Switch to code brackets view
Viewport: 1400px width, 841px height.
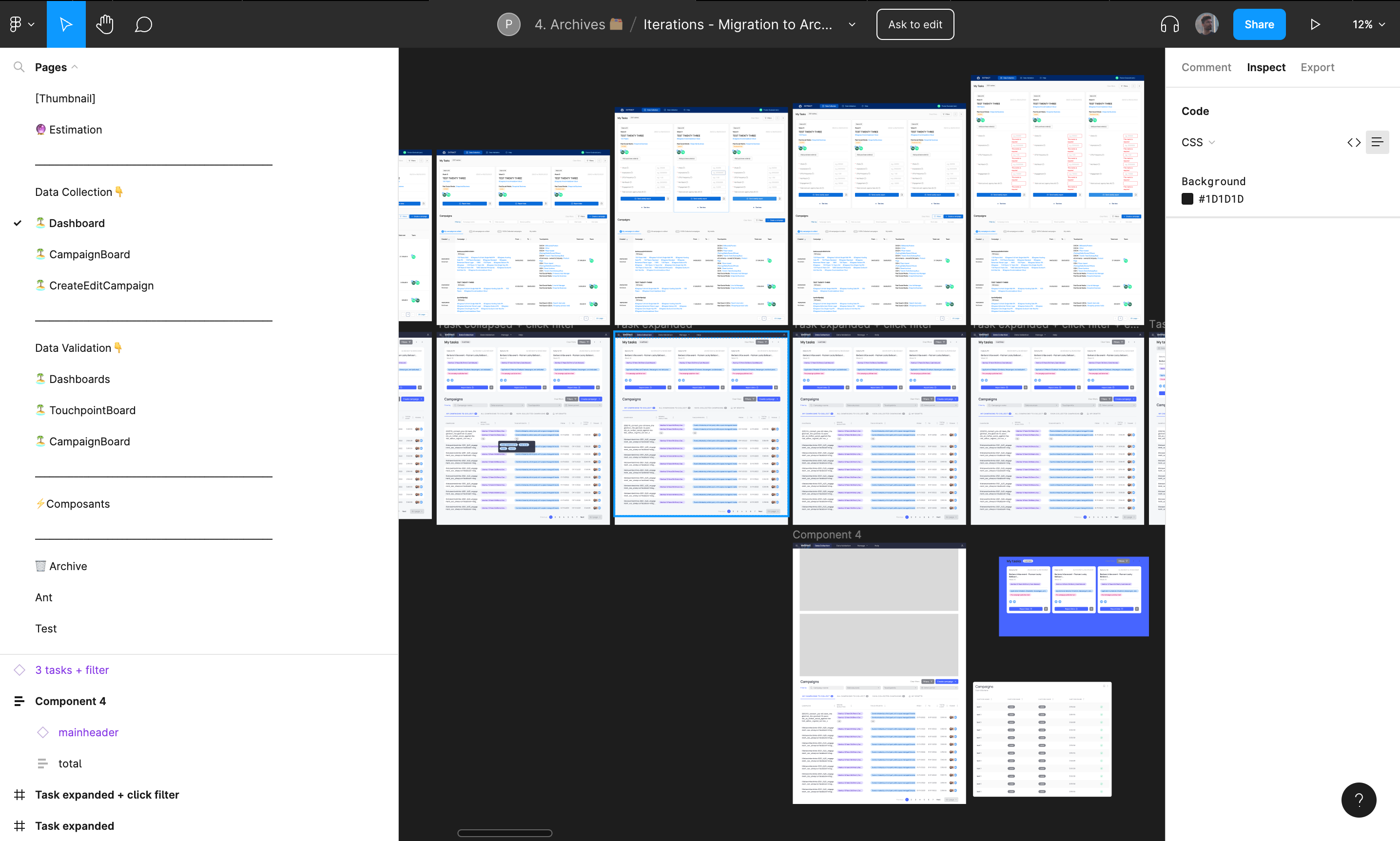coord(1354,142)
